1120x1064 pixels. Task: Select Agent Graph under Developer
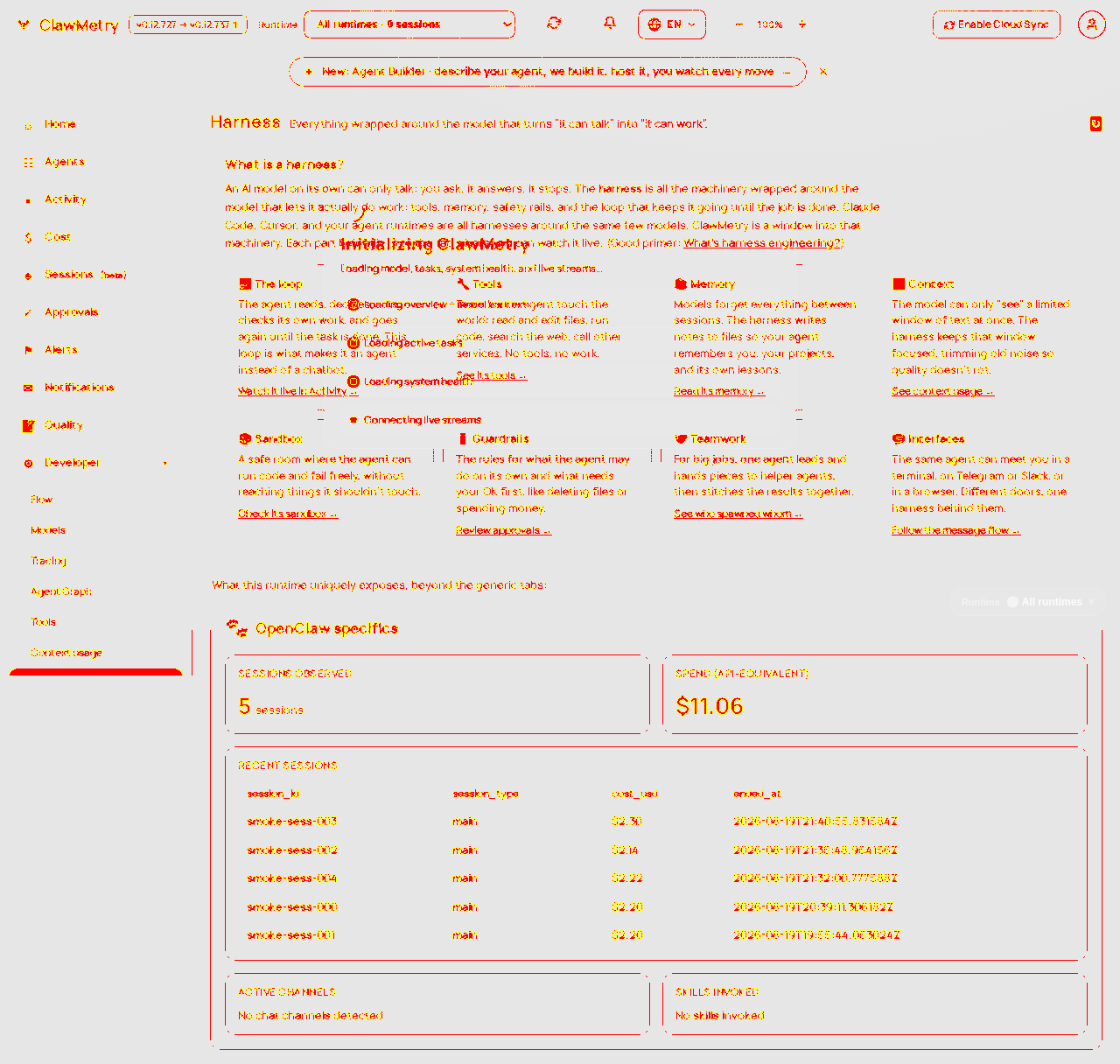point(61,591)
